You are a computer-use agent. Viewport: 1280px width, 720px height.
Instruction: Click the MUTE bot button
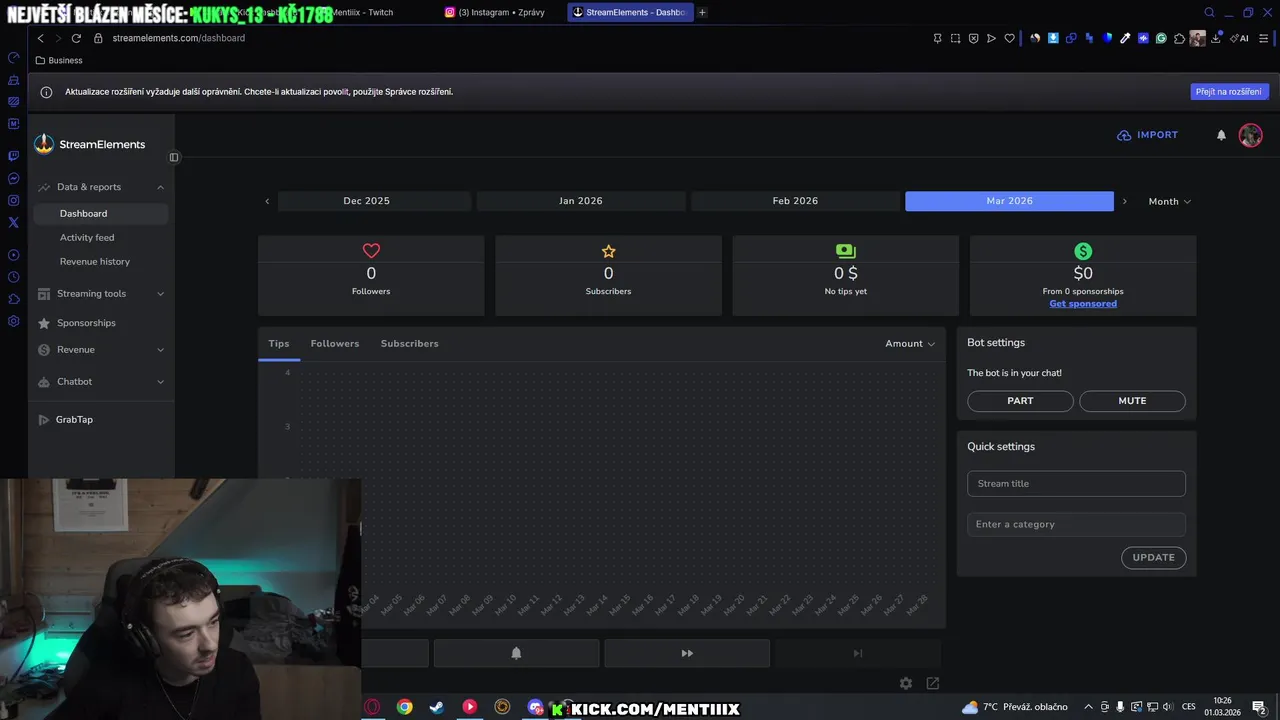tap(1132, 401)
